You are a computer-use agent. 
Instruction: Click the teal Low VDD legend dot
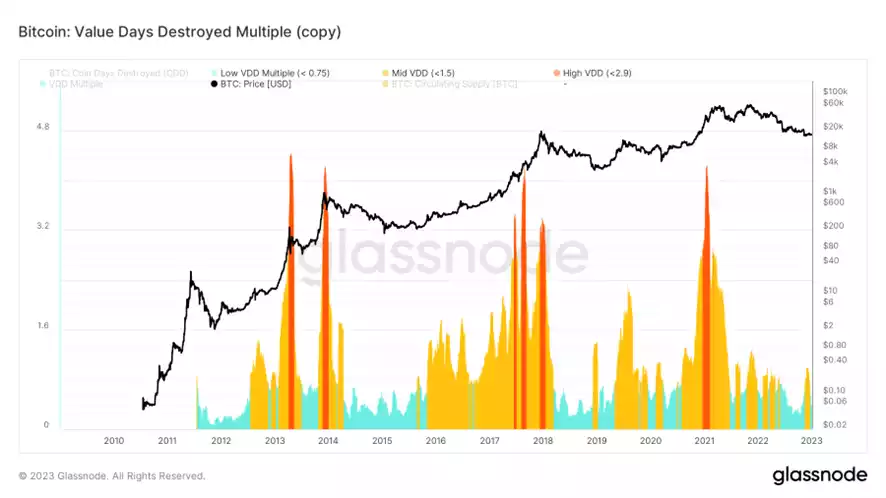[214, 73]
